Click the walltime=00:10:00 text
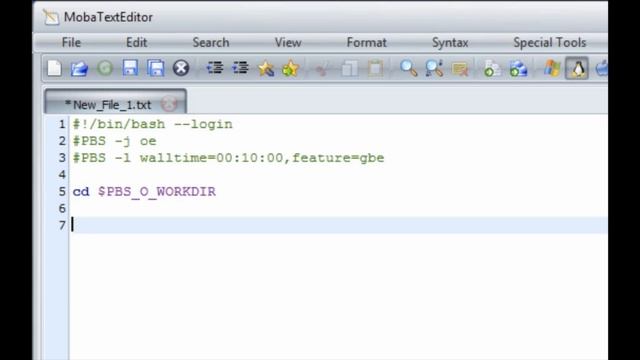Image resolution: width=640 pixels, height=360 pixels. pos(211,158)
